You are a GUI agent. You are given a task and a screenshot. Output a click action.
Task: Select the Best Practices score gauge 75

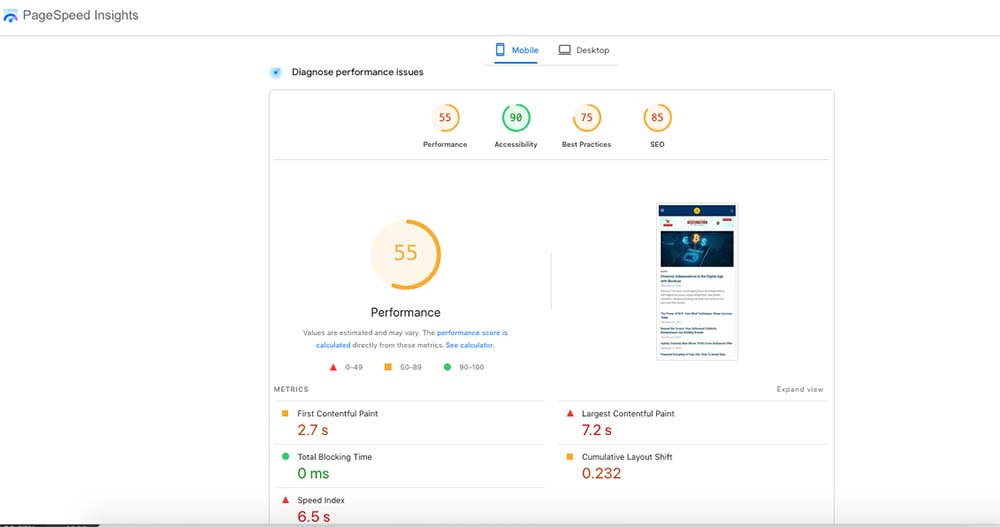click(x=586, y=118)
